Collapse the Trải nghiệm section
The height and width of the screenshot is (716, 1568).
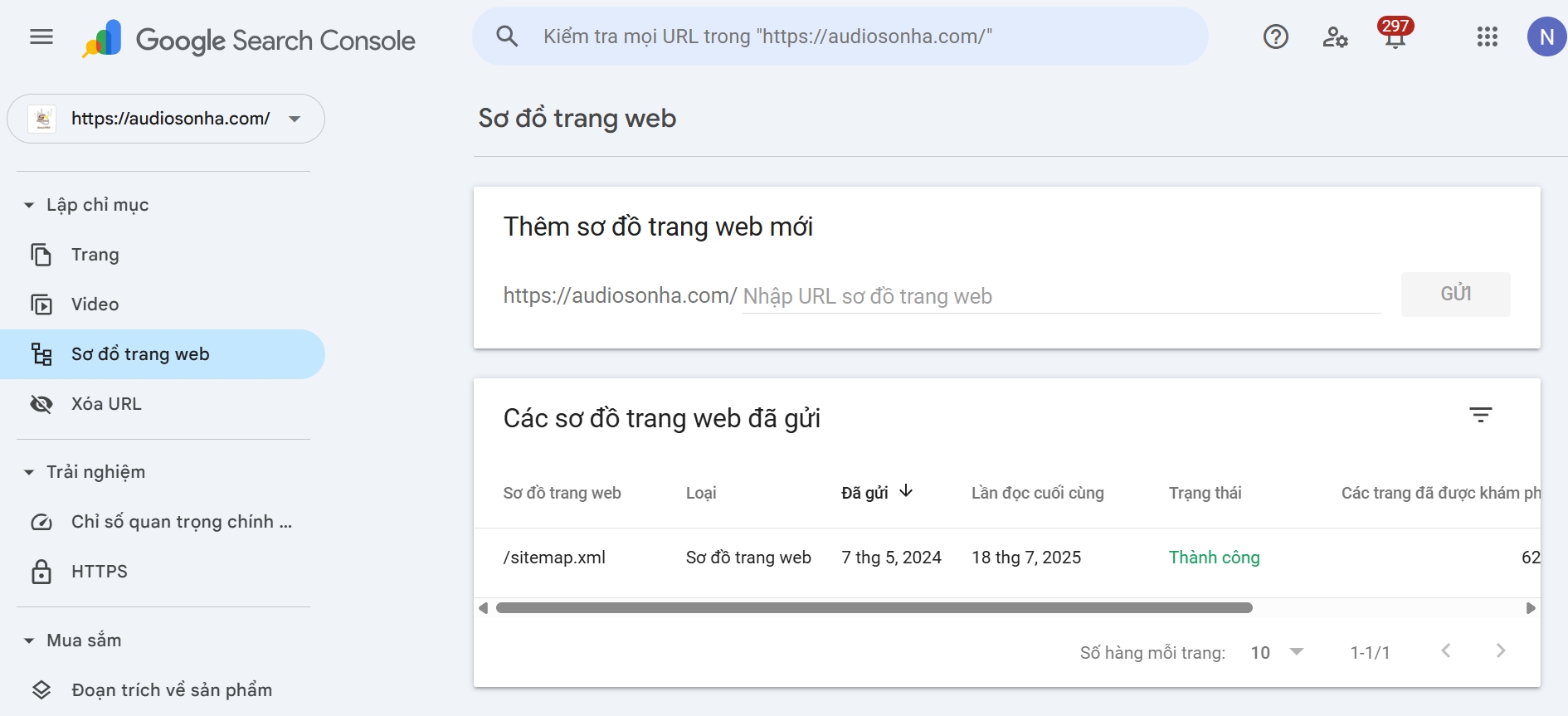click(29, 472)
